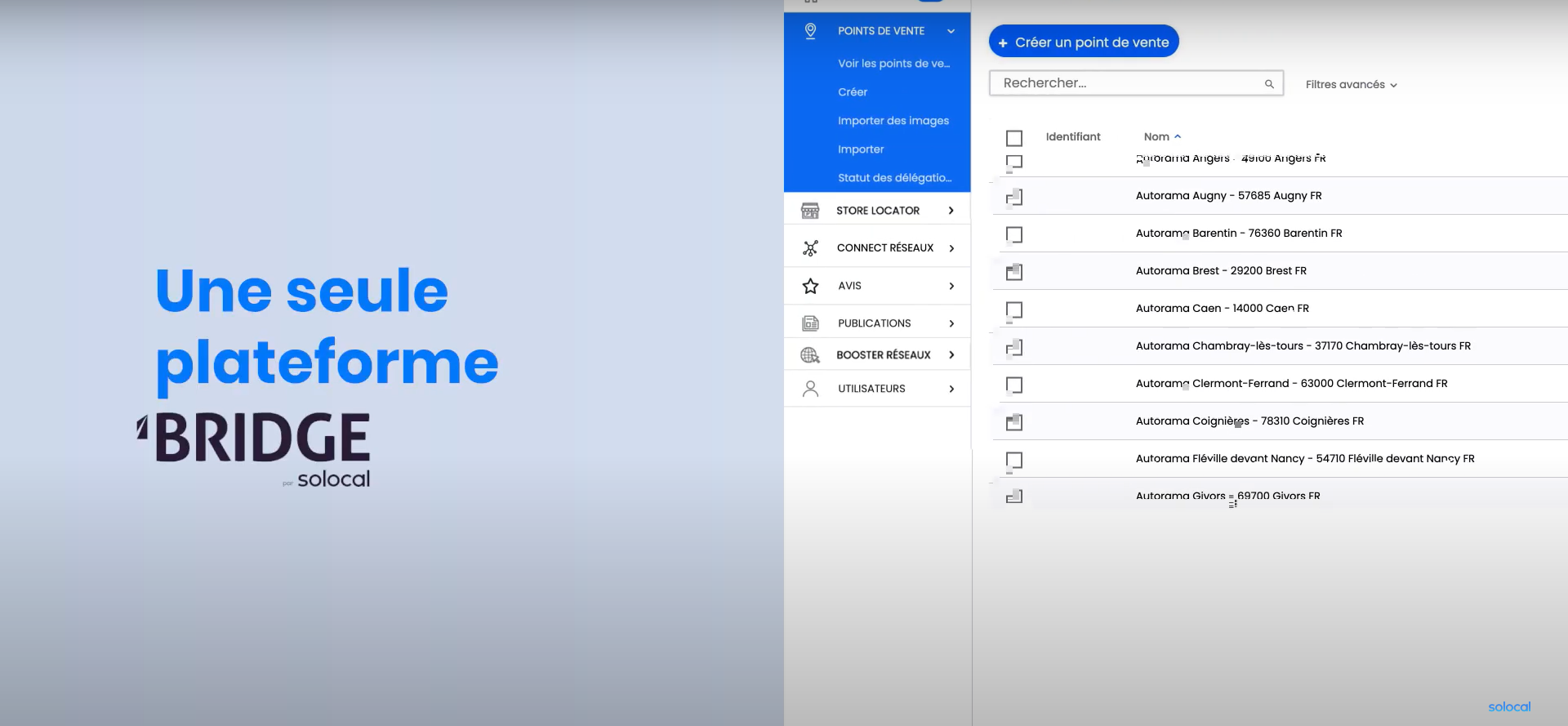Screen dimensions: 1568x726
Task: Expand the Connect Réseaux chevron
Action: click(951, 248)
